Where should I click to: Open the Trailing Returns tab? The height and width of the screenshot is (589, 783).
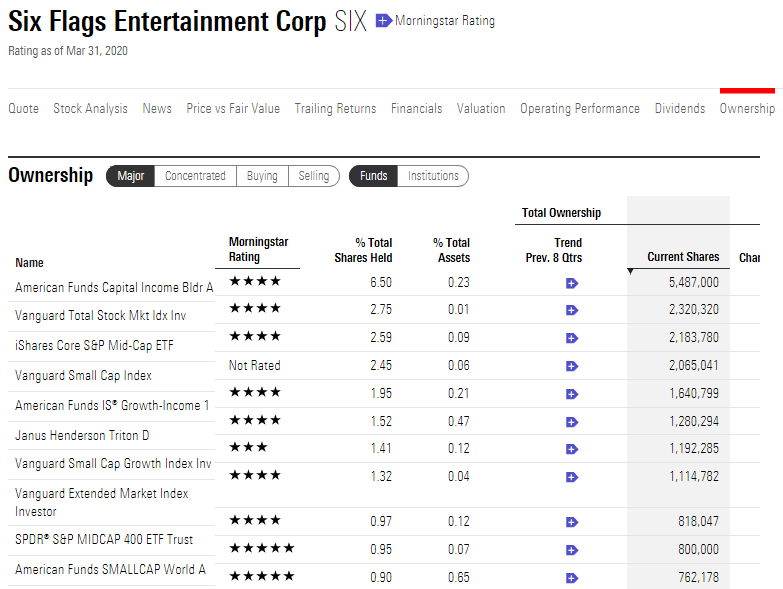335,108
